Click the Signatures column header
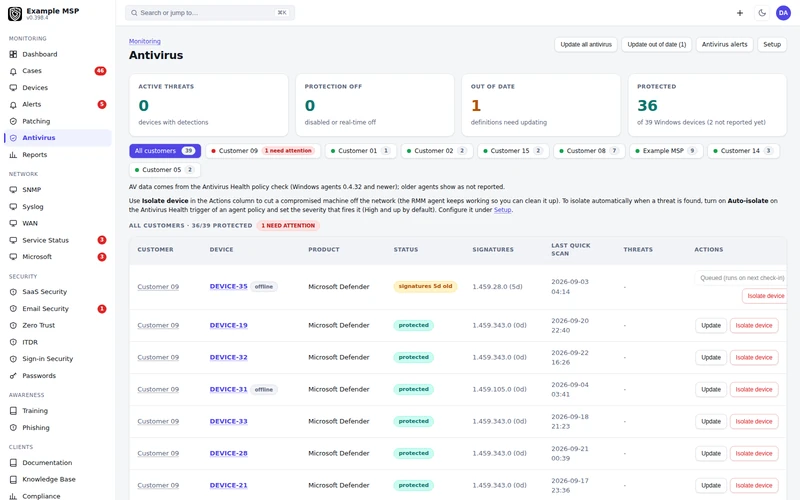This screenshot has height=500, width=800. (x=493, y=249)
